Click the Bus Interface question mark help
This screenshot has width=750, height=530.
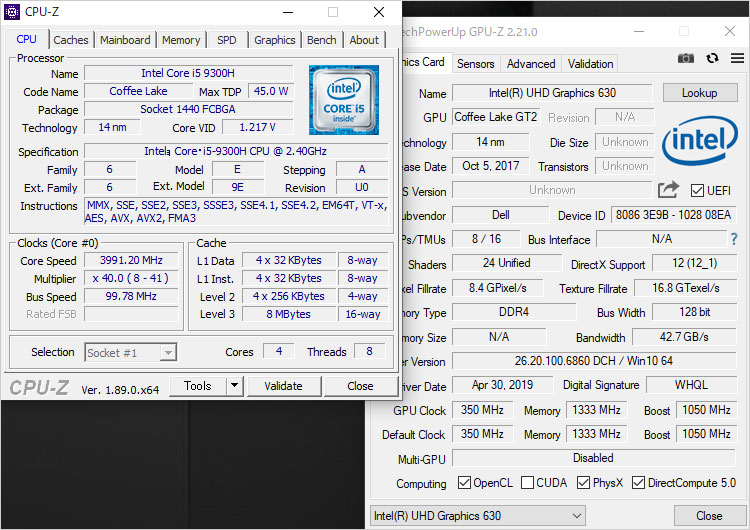click(x=734, y=239)
